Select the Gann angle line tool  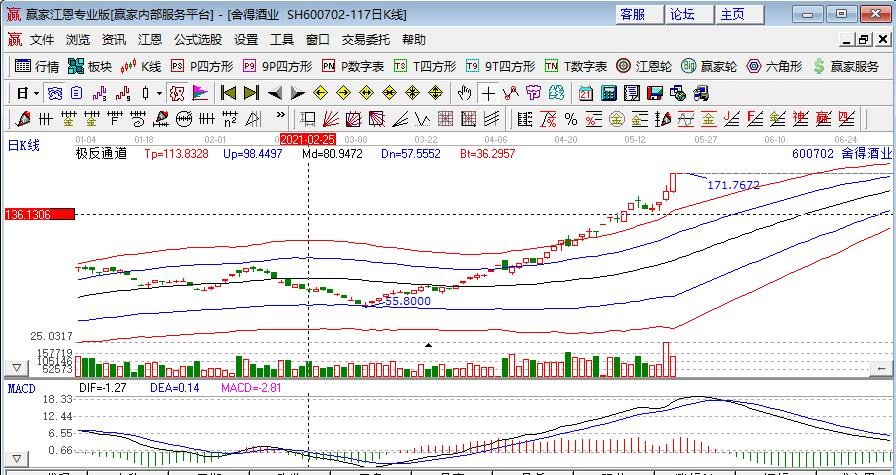[x=399, y=119]
